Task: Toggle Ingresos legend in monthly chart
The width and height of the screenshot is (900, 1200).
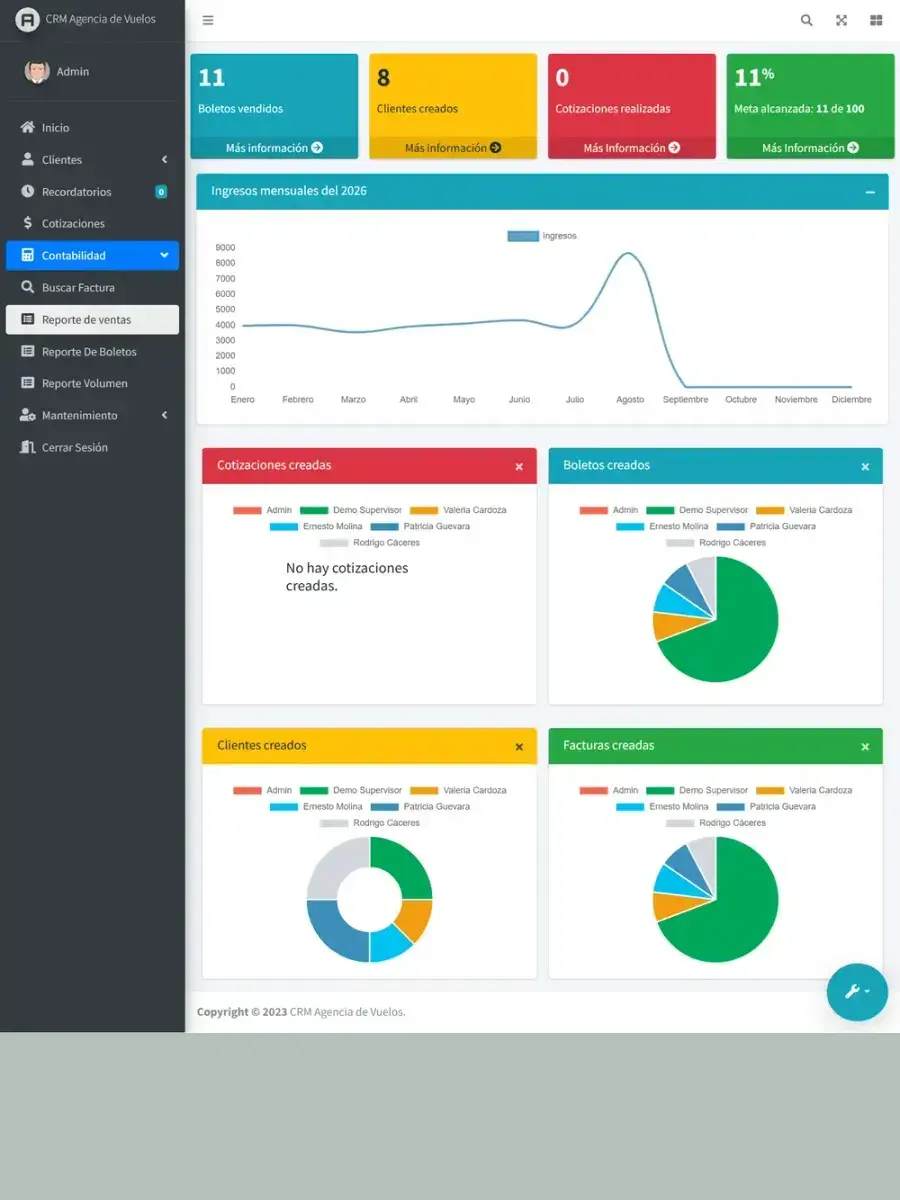Action: [x=542, y=236]
